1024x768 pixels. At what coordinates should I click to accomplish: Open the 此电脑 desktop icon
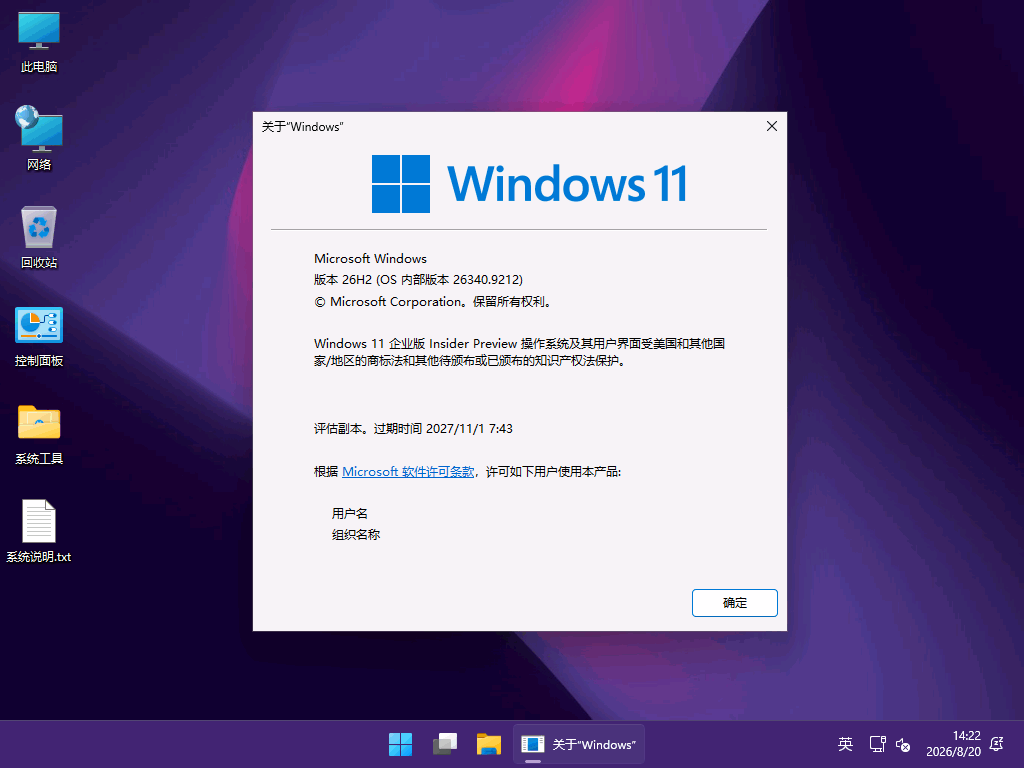pyautogui.click(x=39, y=42)
